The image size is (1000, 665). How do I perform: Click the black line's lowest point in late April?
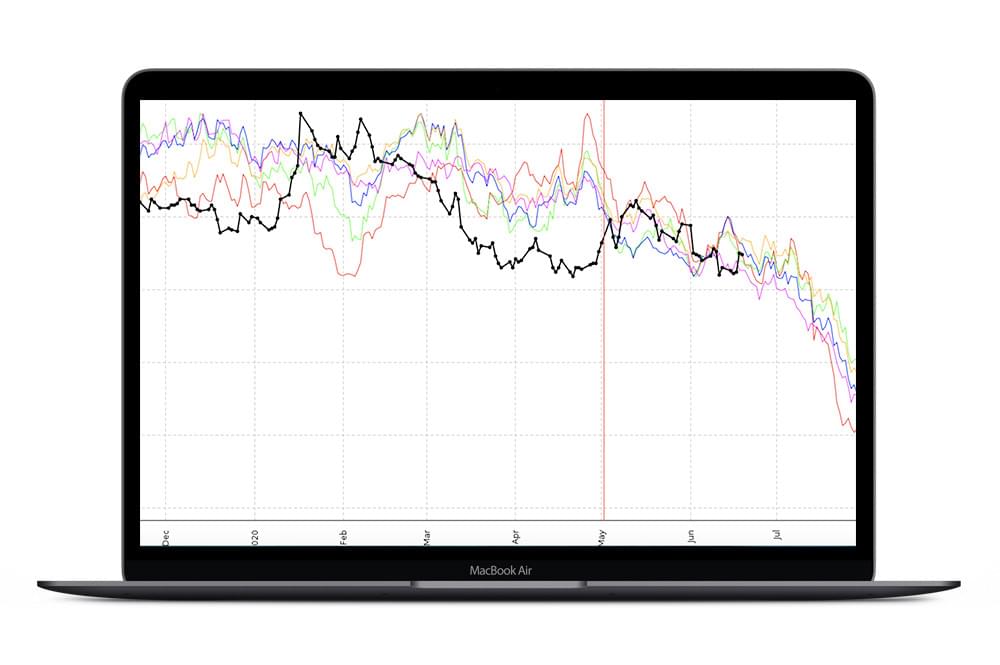coord(573,276)
